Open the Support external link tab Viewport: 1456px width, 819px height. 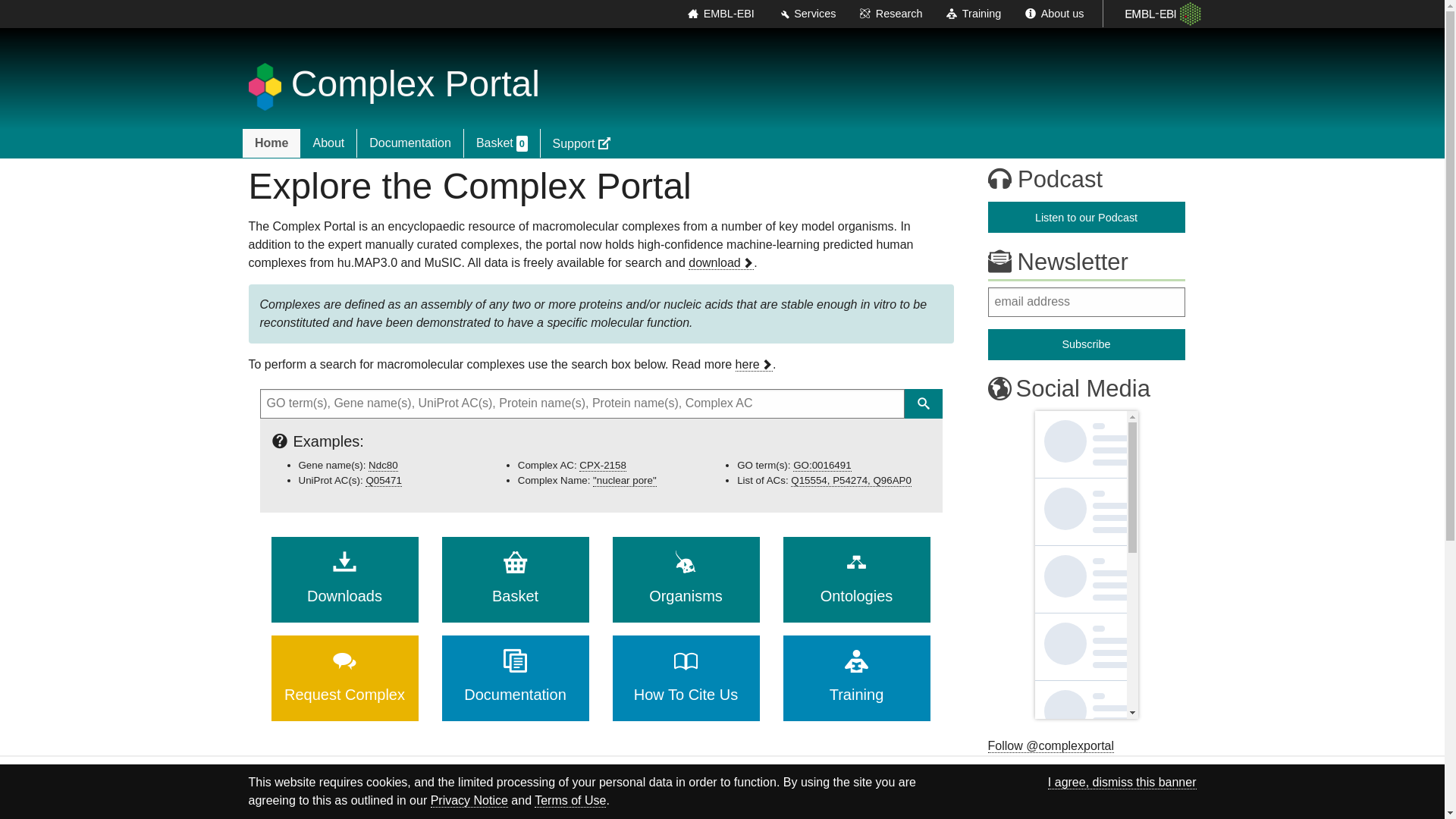pos(582,143)
